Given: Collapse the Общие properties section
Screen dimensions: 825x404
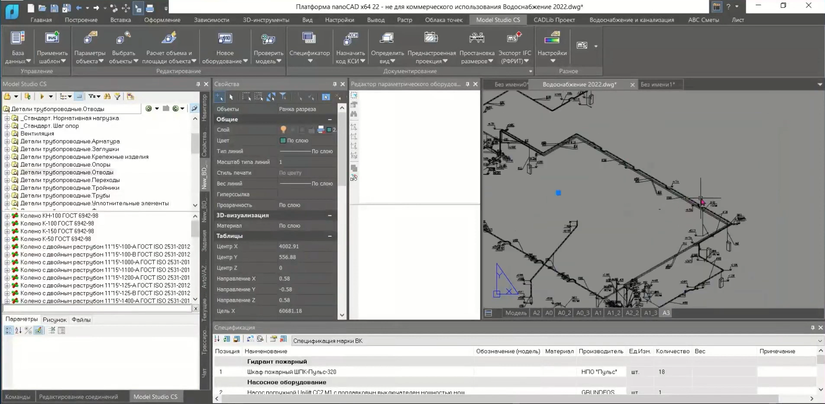Looking at the screenshot, I should (330, 119).
